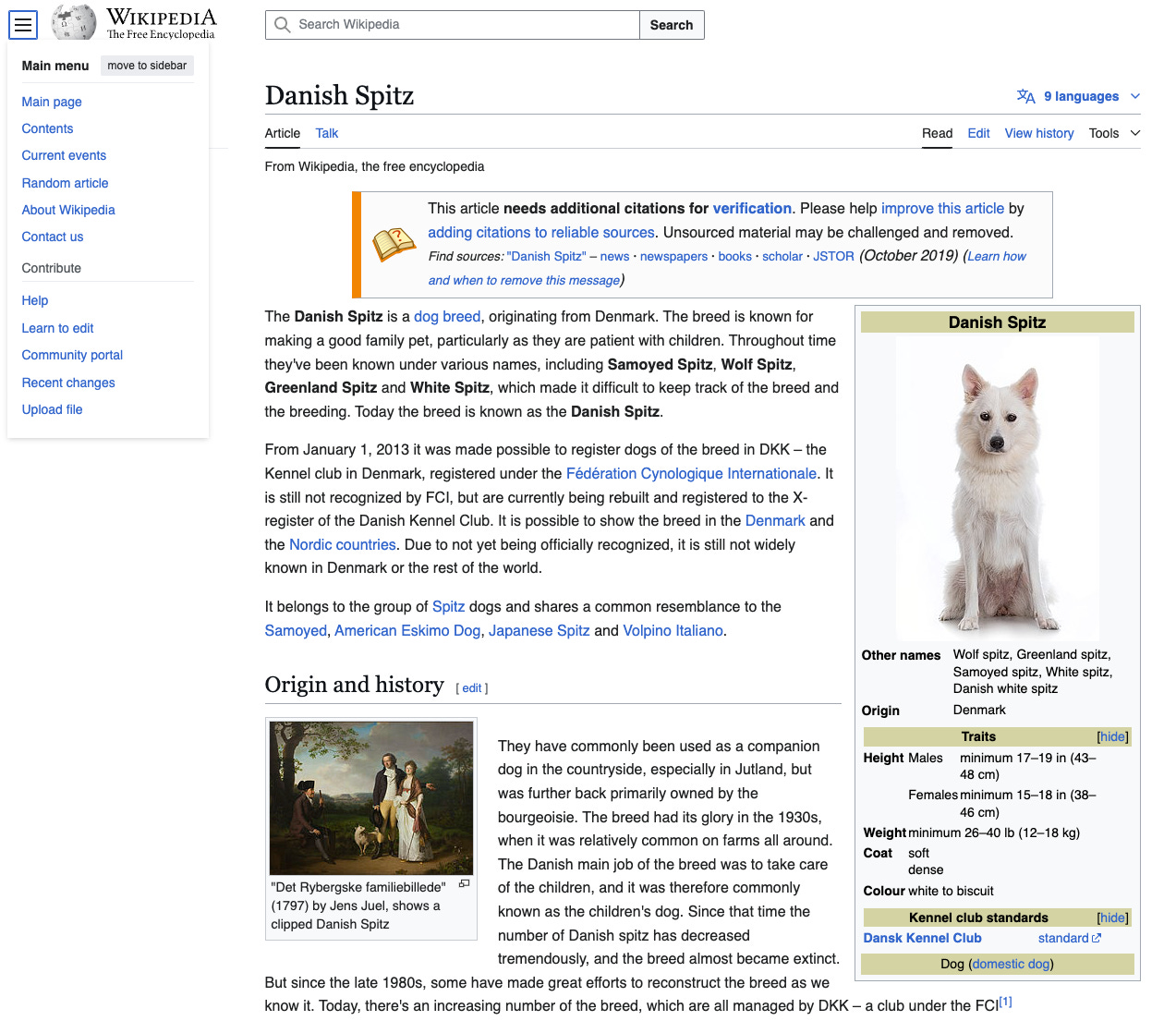The width and height of the screenshot is (1176, 1033).
Task: Open Contents in the main menu
Action: tap(47, 128)
